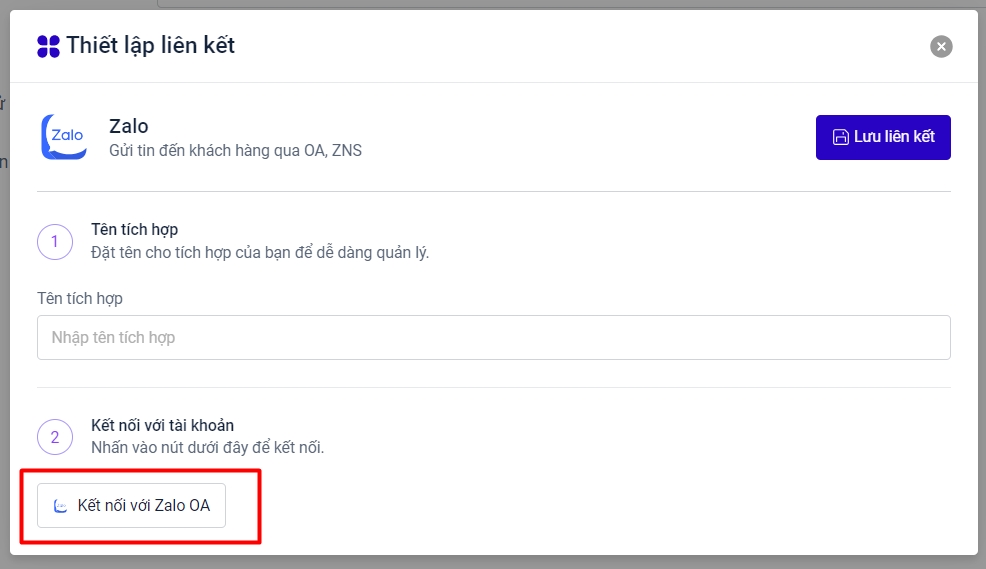Click the Zalo app logo
Image resolution: width=986 pixels, height=569 pixels.
(63, 137)
